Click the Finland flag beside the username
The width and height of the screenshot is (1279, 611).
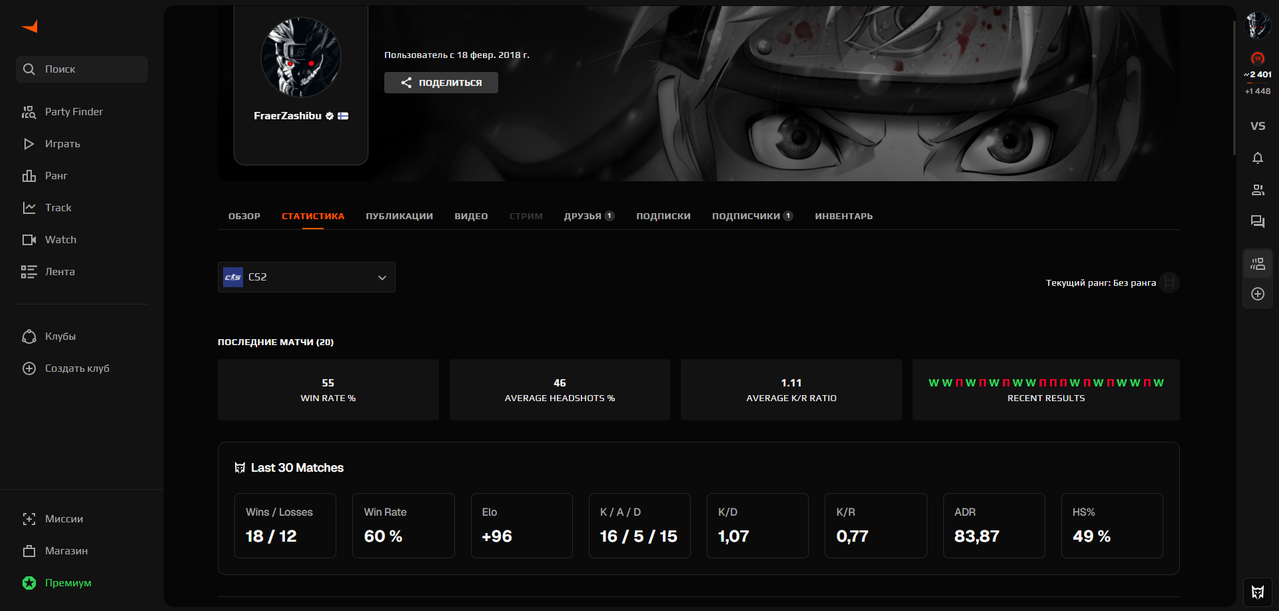click(x=343, y=116)
